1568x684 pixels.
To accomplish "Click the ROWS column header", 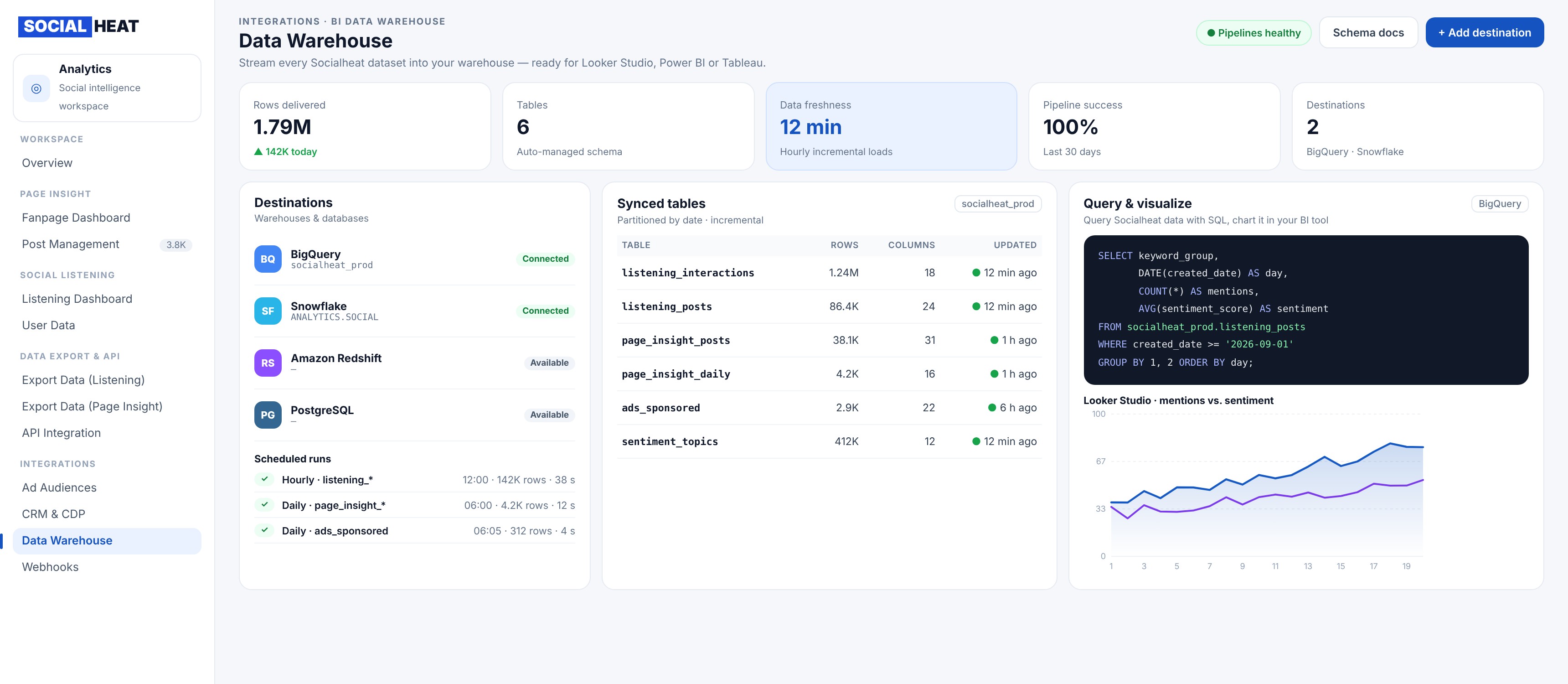I will point(844,245).
